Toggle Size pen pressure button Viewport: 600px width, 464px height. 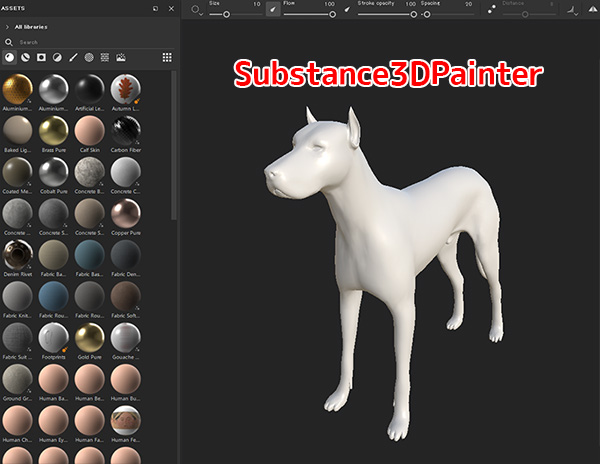click(x=273, y=9)
